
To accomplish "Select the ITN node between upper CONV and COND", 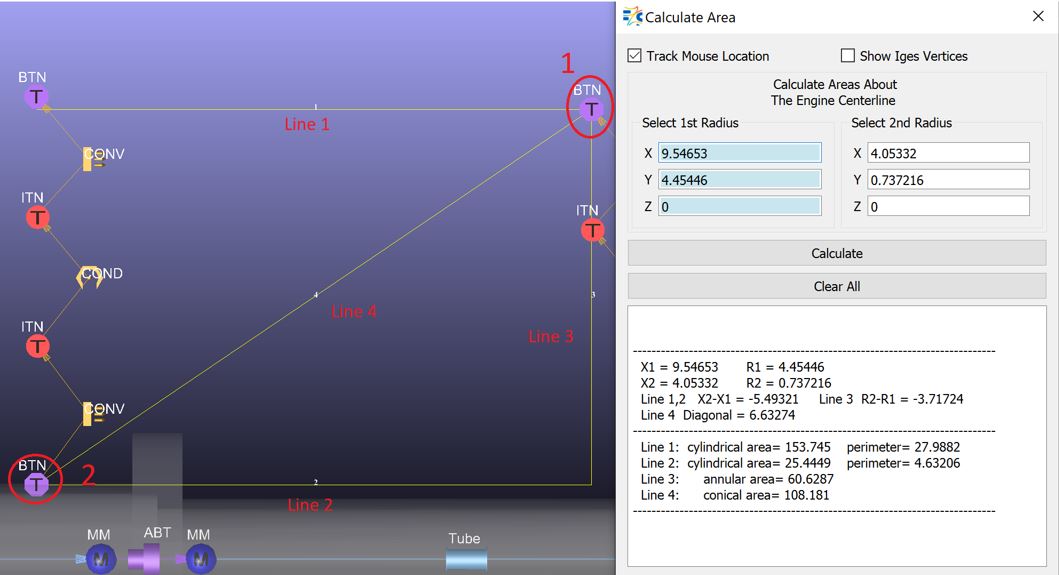I will [x=37, y=218].
